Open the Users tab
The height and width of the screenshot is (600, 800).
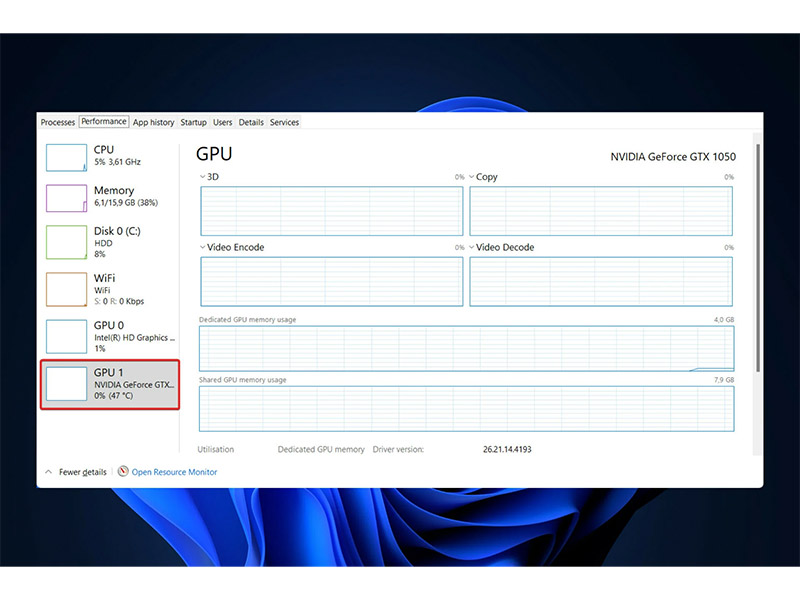pyautogui.click(x=222, y=122)
